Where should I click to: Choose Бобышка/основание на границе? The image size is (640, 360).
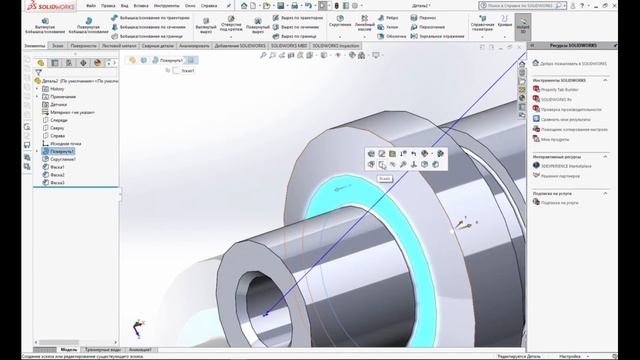147,36
